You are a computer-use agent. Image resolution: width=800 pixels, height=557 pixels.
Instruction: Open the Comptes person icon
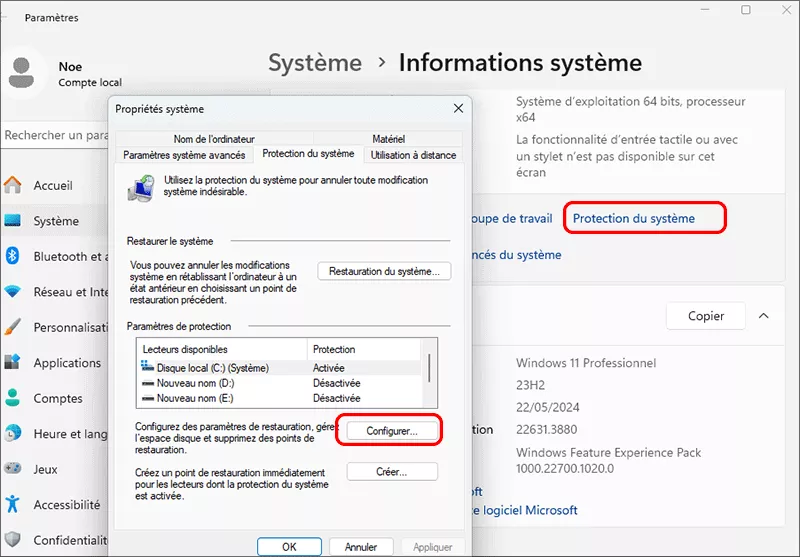(x=12, y=398)
